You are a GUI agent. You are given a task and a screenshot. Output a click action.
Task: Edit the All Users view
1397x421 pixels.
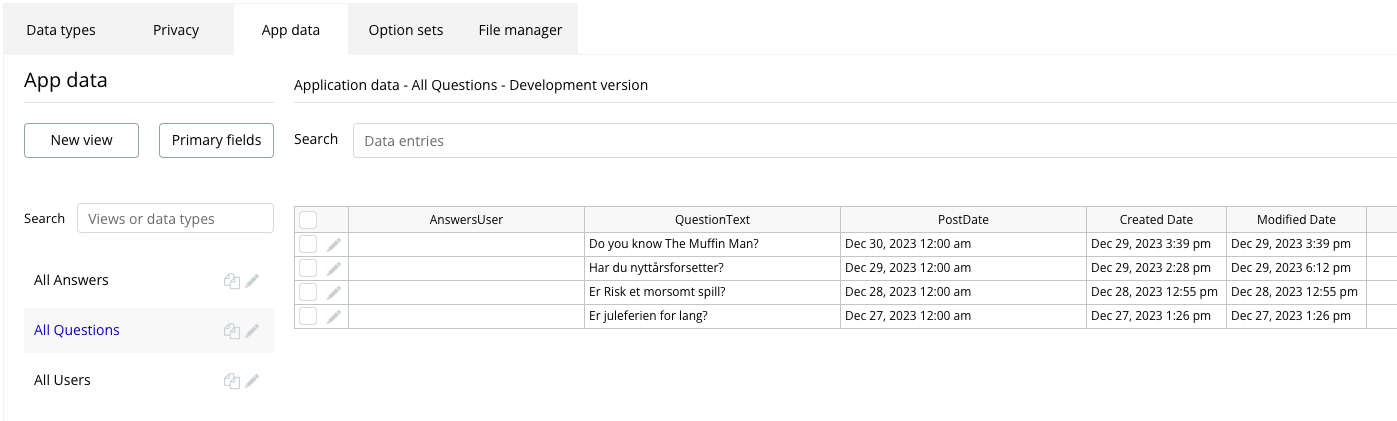coord(252,381)
